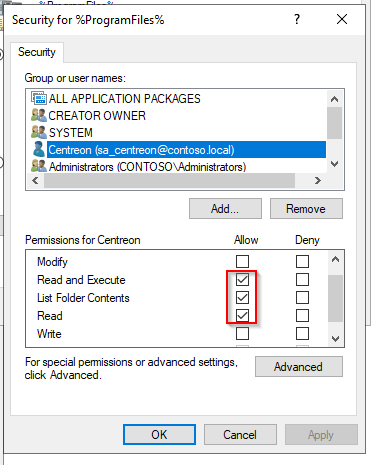The height and width of the screenshot is (465, 381).
Task: Click the user list scroll up arrow
Action: [x=334, y=99]
